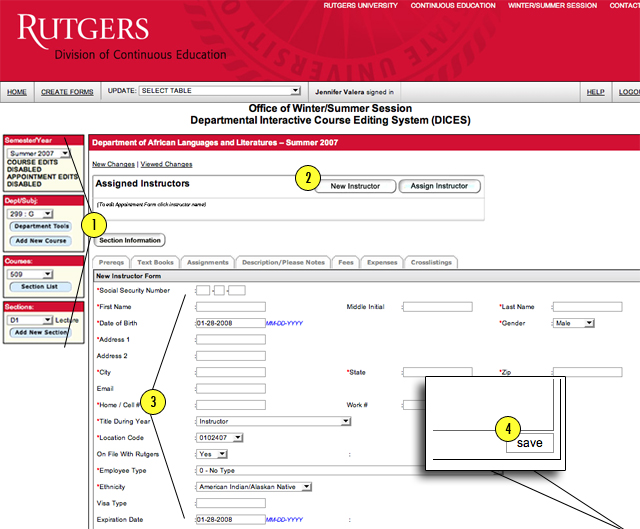
Task: Click the Address 2 input field
Action: coord(231,356)
